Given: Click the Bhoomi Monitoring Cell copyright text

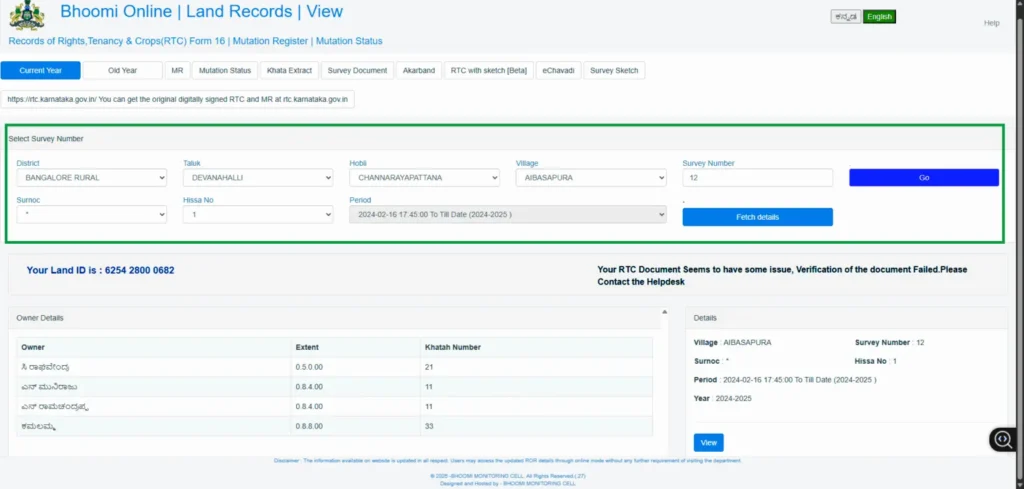Looking at the screenshot, I should click(507, 477).
